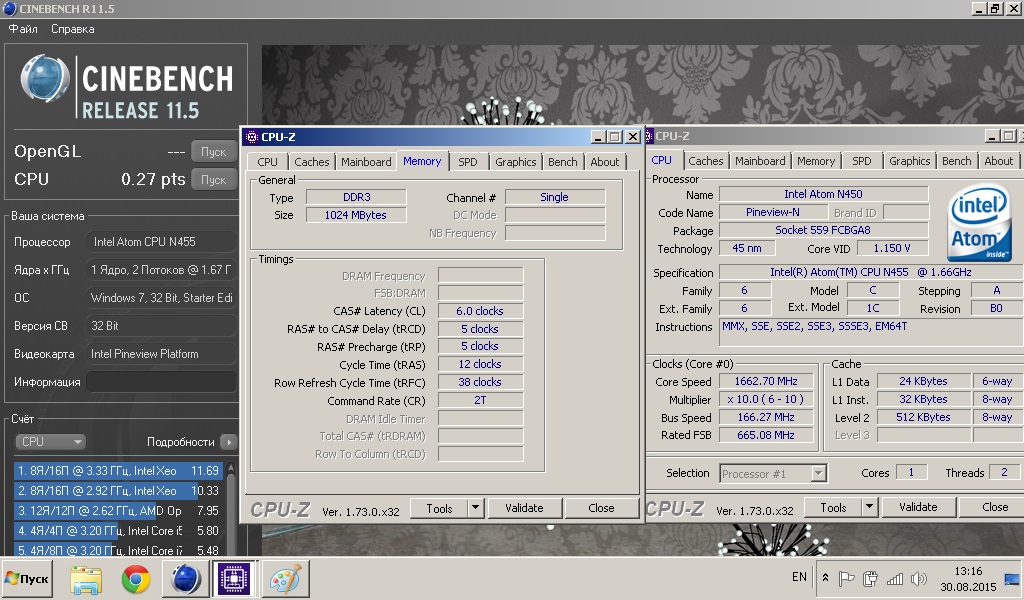Image resolution: width=1024 pixels, height=600 pixels.
Task: Open Paint from the taskbar palette icon
Action: click(285, 578)
